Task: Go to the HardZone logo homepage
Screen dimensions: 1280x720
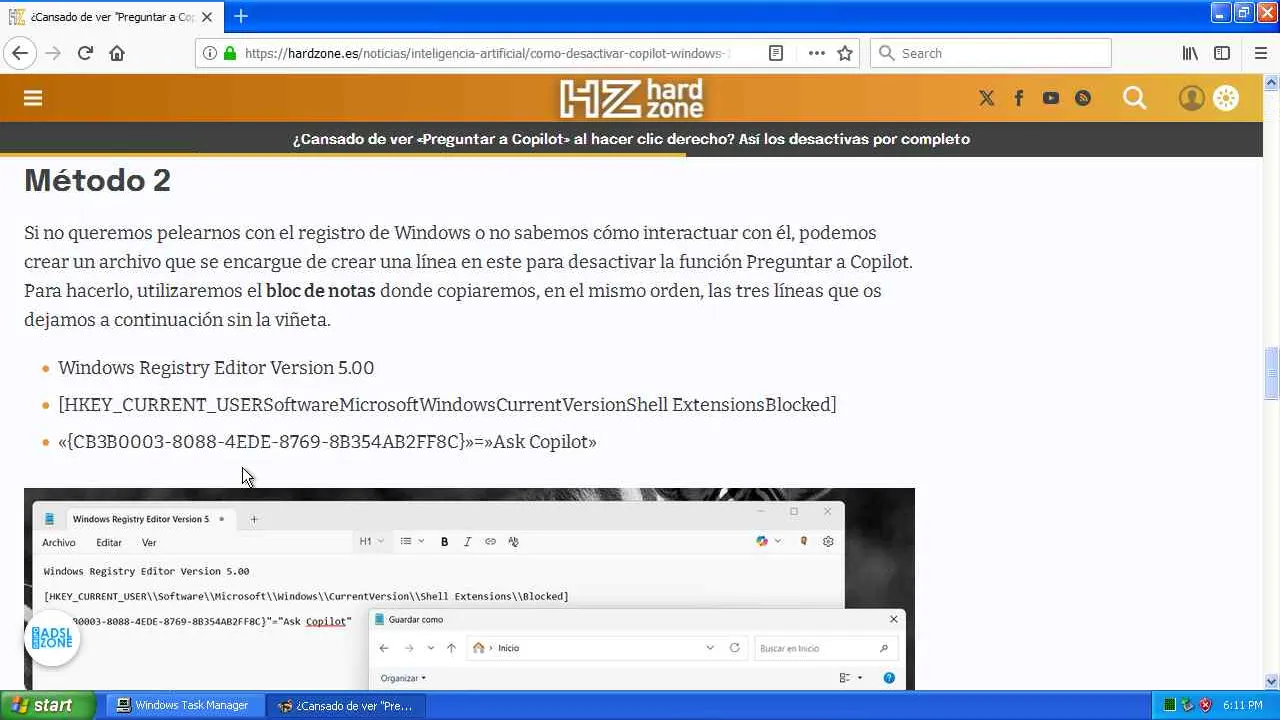Action: click(632, 98)
